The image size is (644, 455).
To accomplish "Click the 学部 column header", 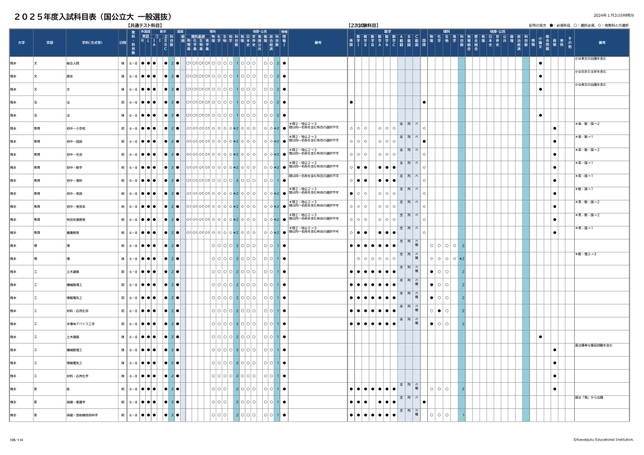I will (x=48, y=43).
